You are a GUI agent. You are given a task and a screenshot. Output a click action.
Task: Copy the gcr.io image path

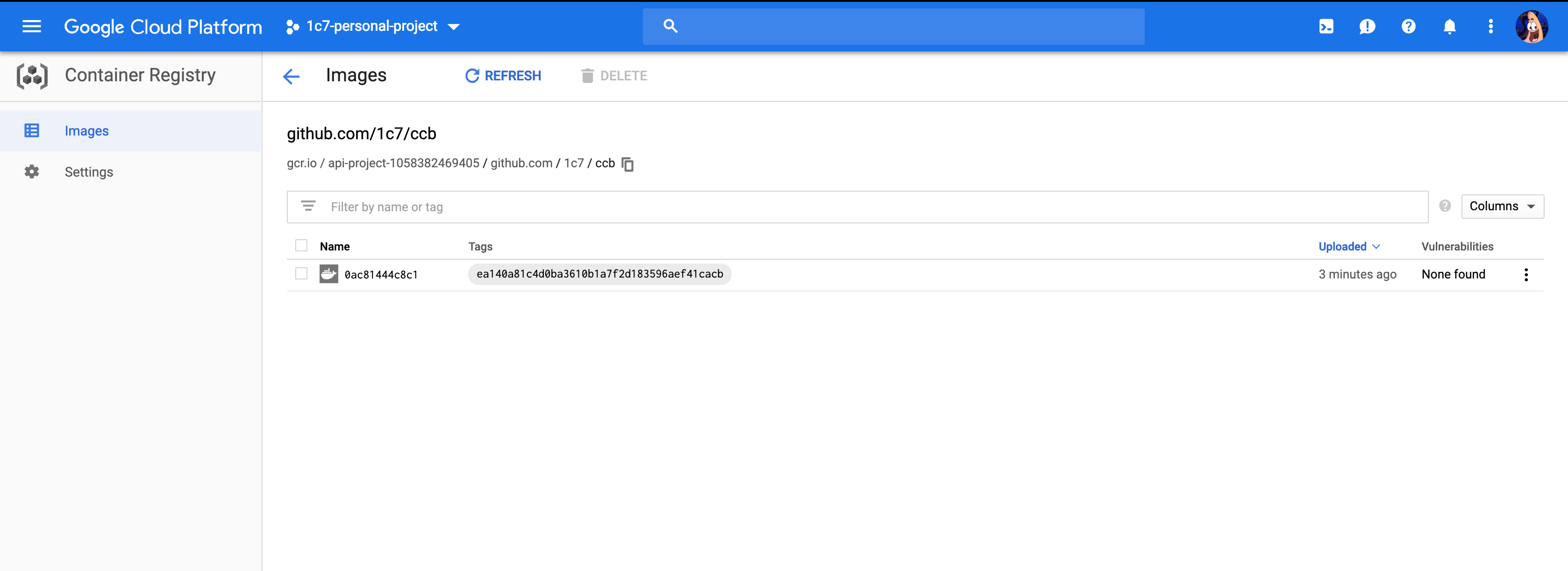[x=627, y=164]
